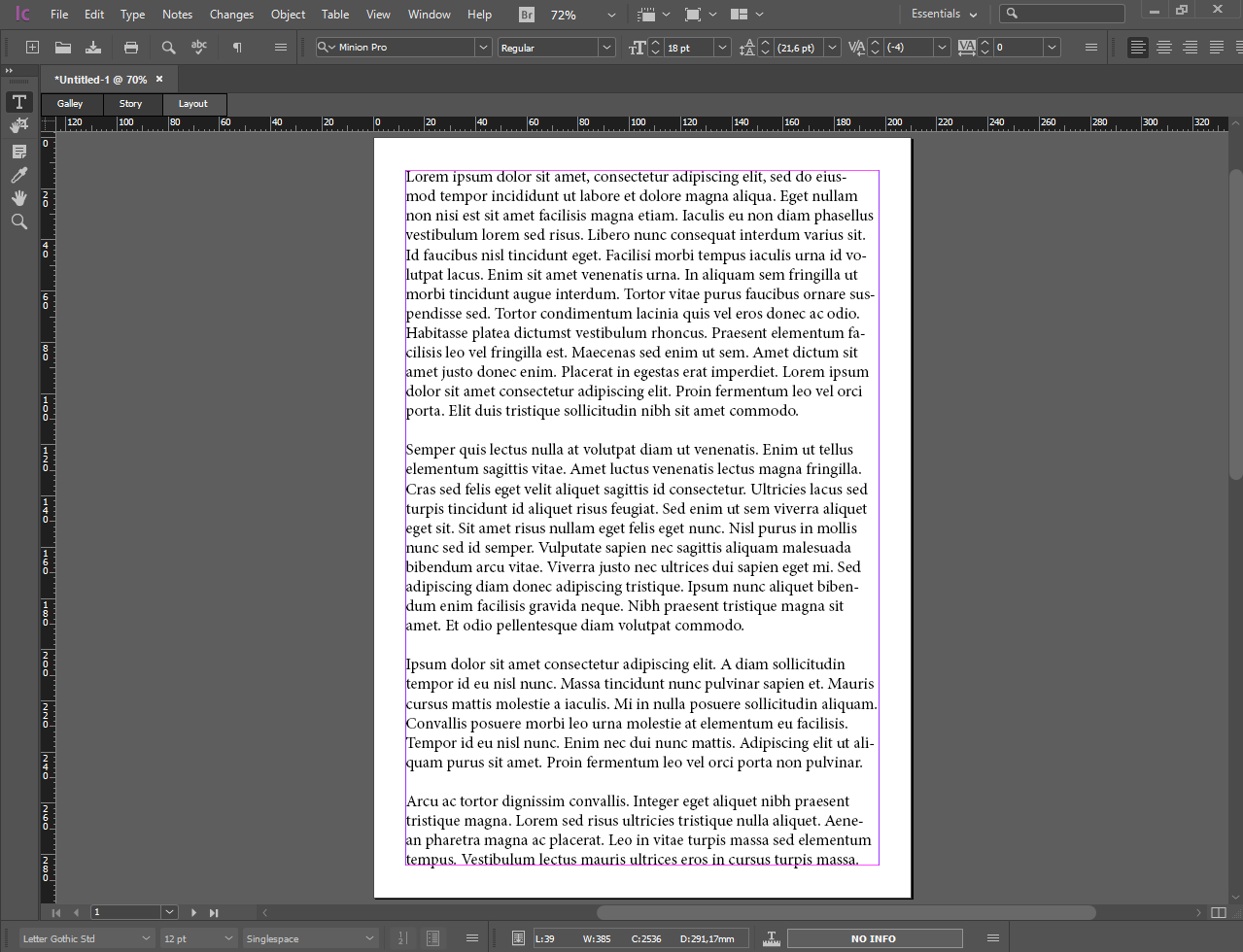Screen dimensions: 1243x952
Task: Toggle justify alignment for the text
Action: pos(1216,46)
